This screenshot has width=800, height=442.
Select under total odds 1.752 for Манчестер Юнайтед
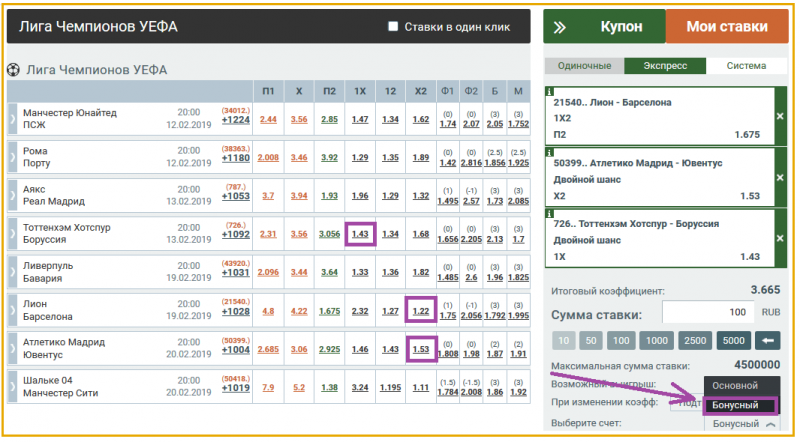(x=518, y=124)
